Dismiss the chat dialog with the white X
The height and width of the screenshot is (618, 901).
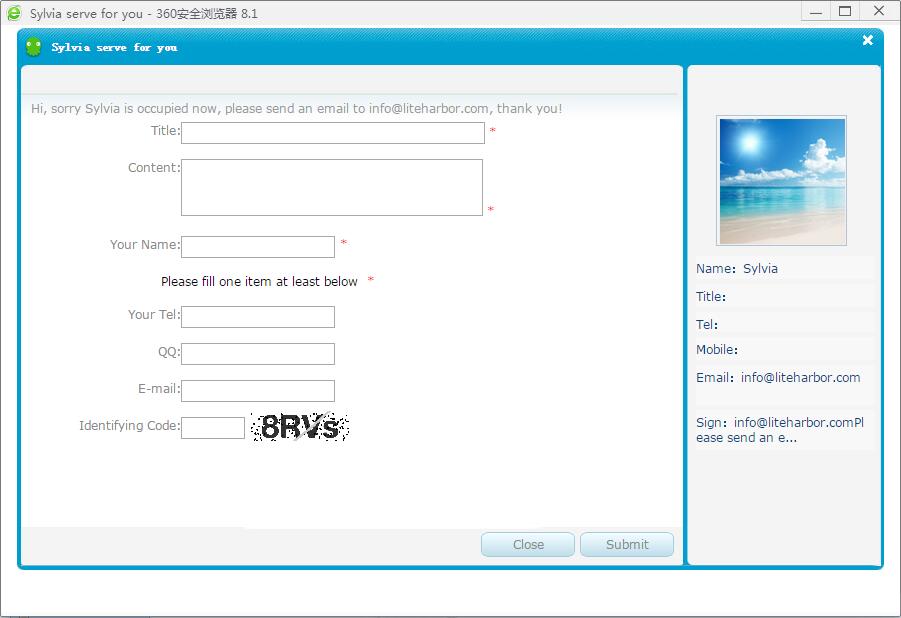tap(867, 40)
